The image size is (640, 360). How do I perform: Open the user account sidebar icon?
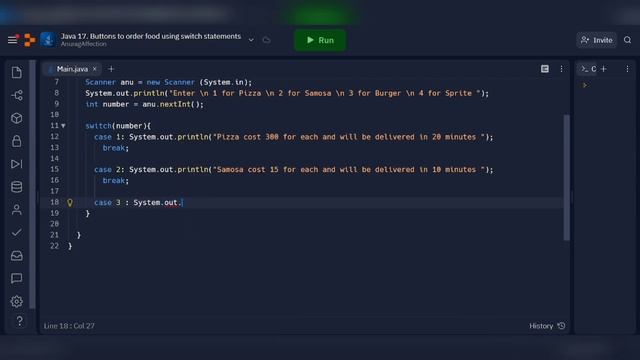click(17, 210)
